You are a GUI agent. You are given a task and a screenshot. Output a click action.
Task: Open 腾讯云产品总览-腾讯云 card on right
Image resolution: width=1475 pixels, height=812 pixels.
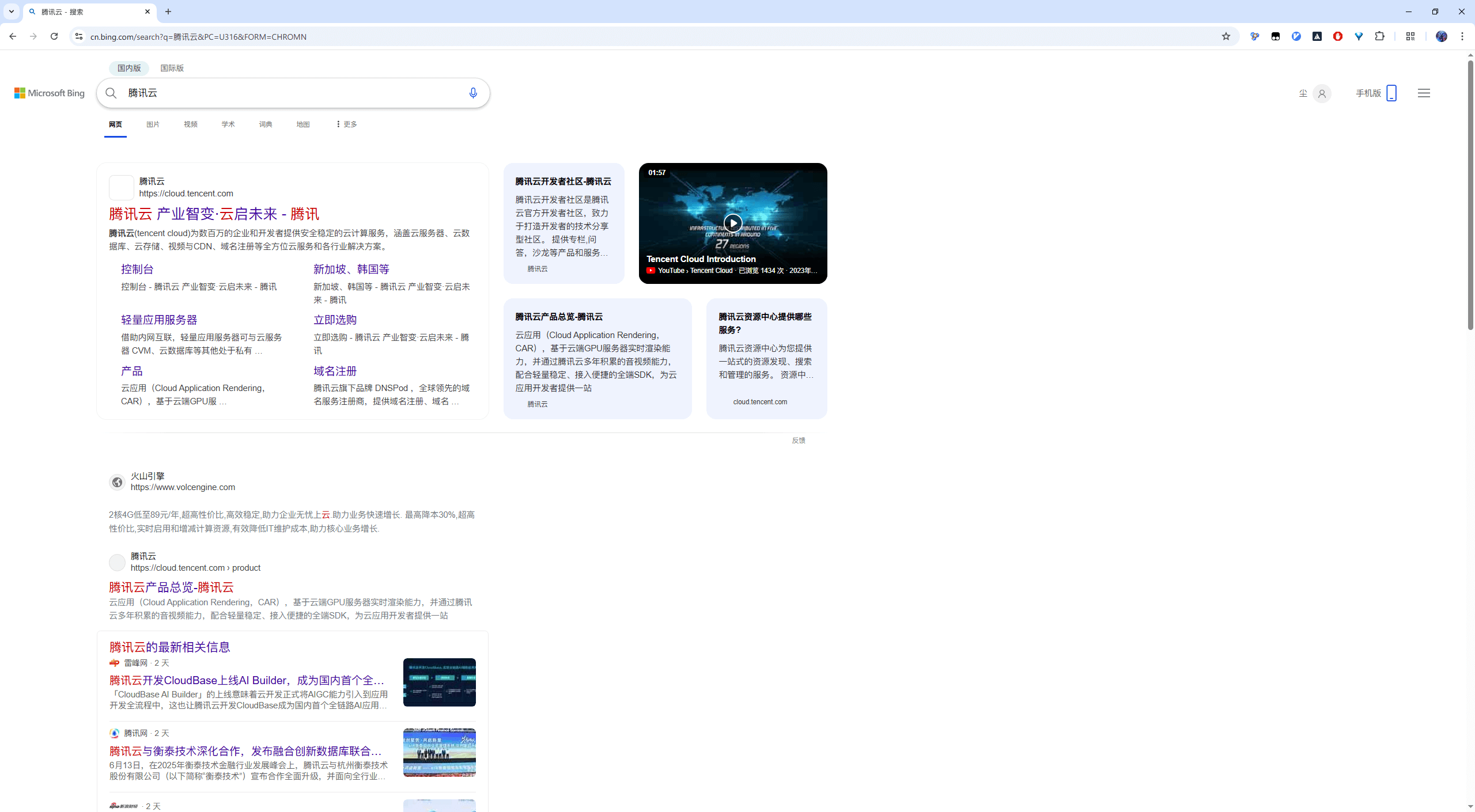(597, 358)
